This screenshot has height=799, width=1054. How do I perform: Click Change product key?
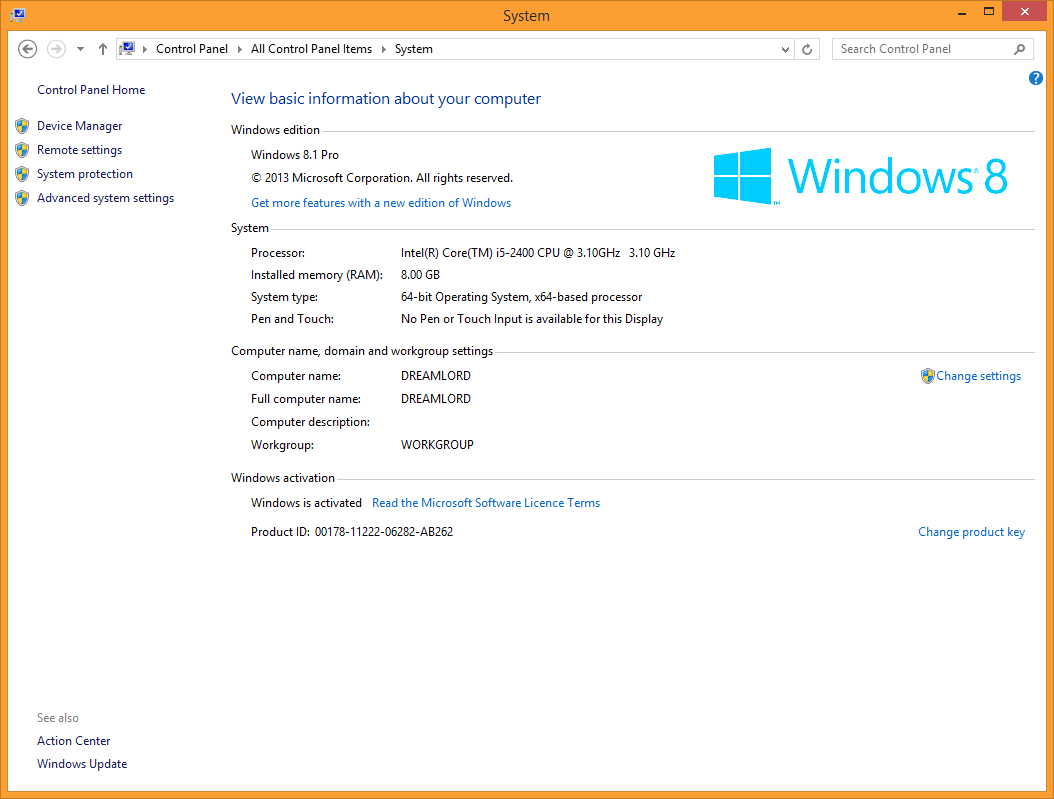click(971, 532)
